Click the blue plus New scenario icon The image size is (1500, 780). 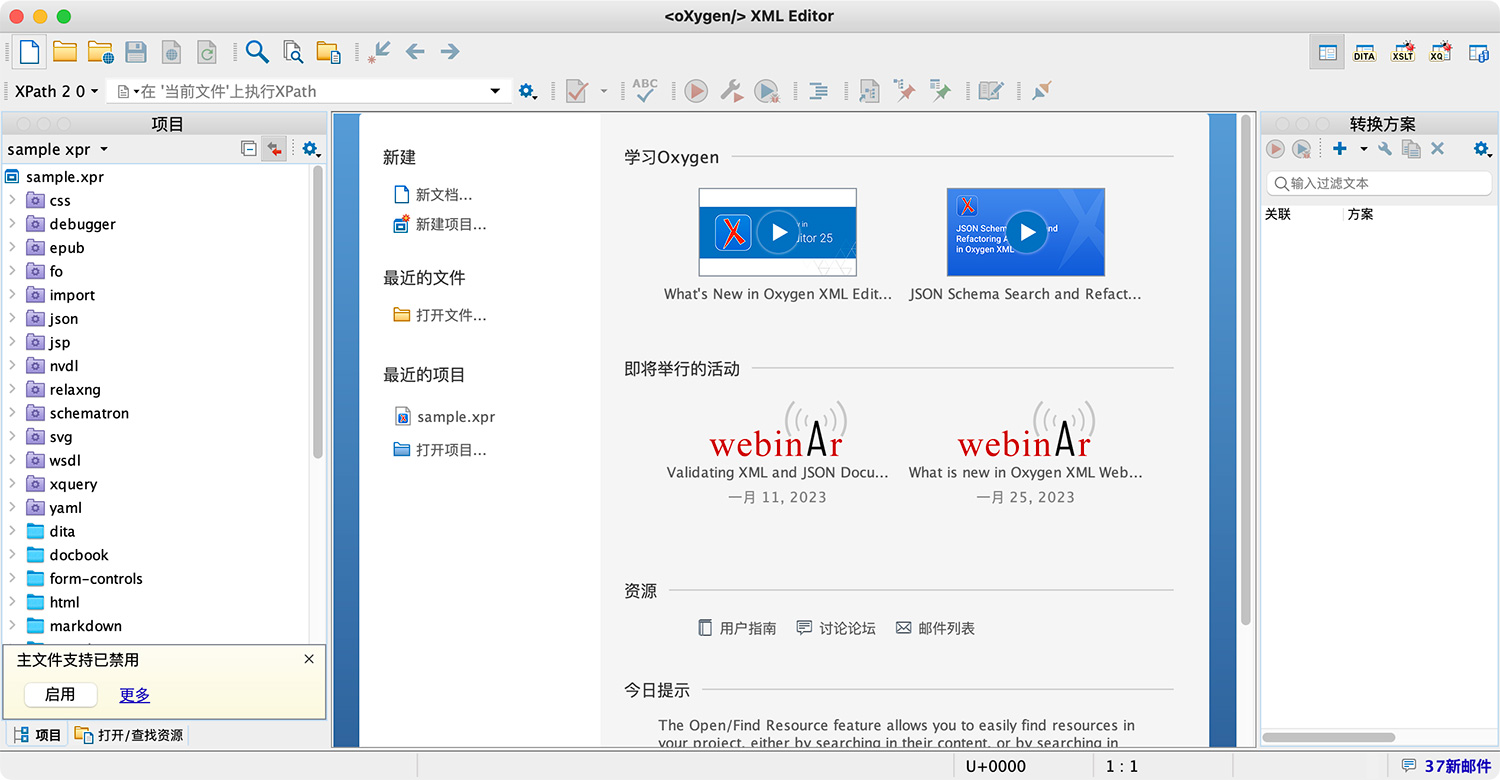1340,149
